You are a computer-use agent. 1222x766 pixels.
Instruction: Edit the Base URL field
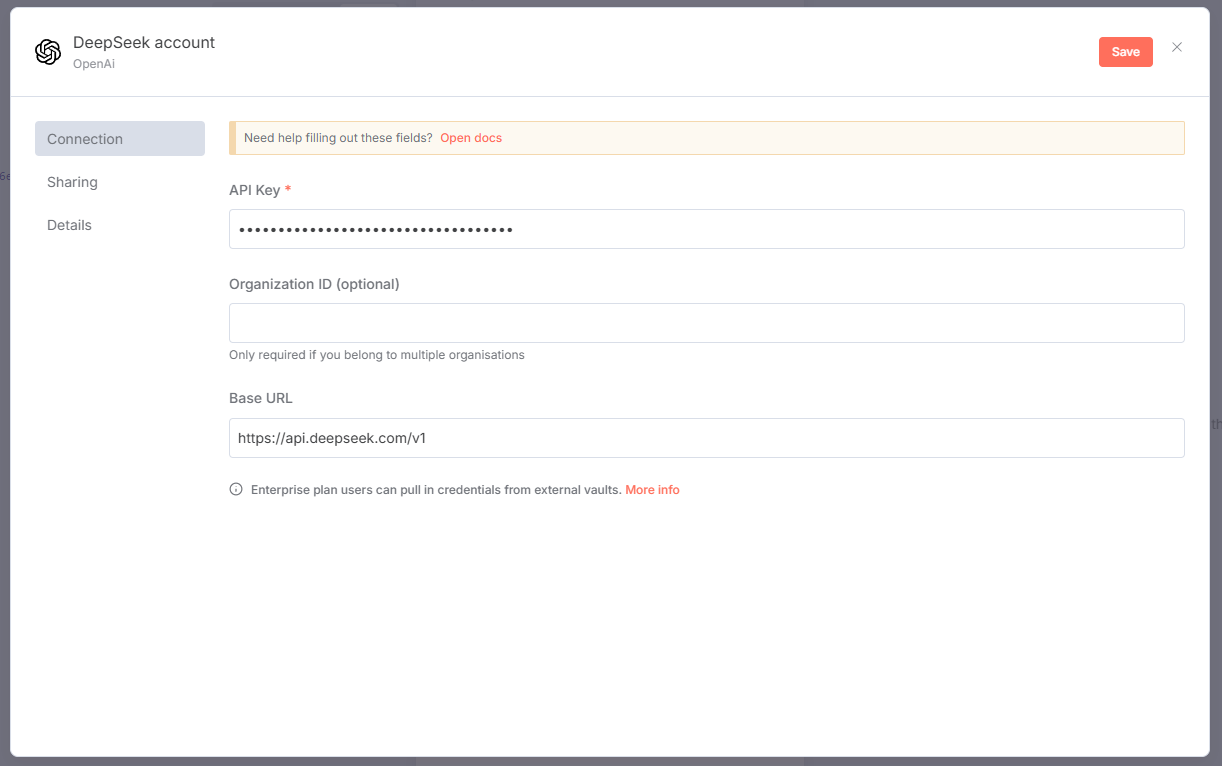click(x=707, y=438)
